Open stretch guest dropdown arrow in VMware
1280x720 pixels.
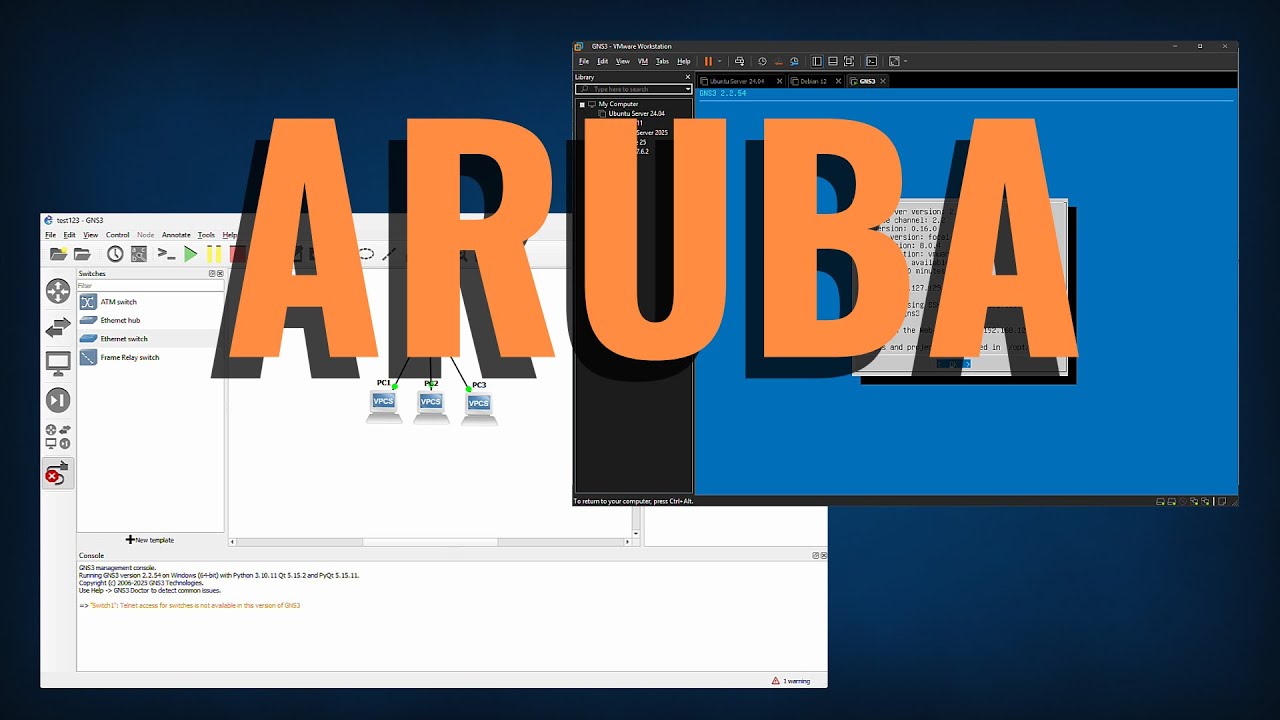pyautogui.click(x=905, y=61)
